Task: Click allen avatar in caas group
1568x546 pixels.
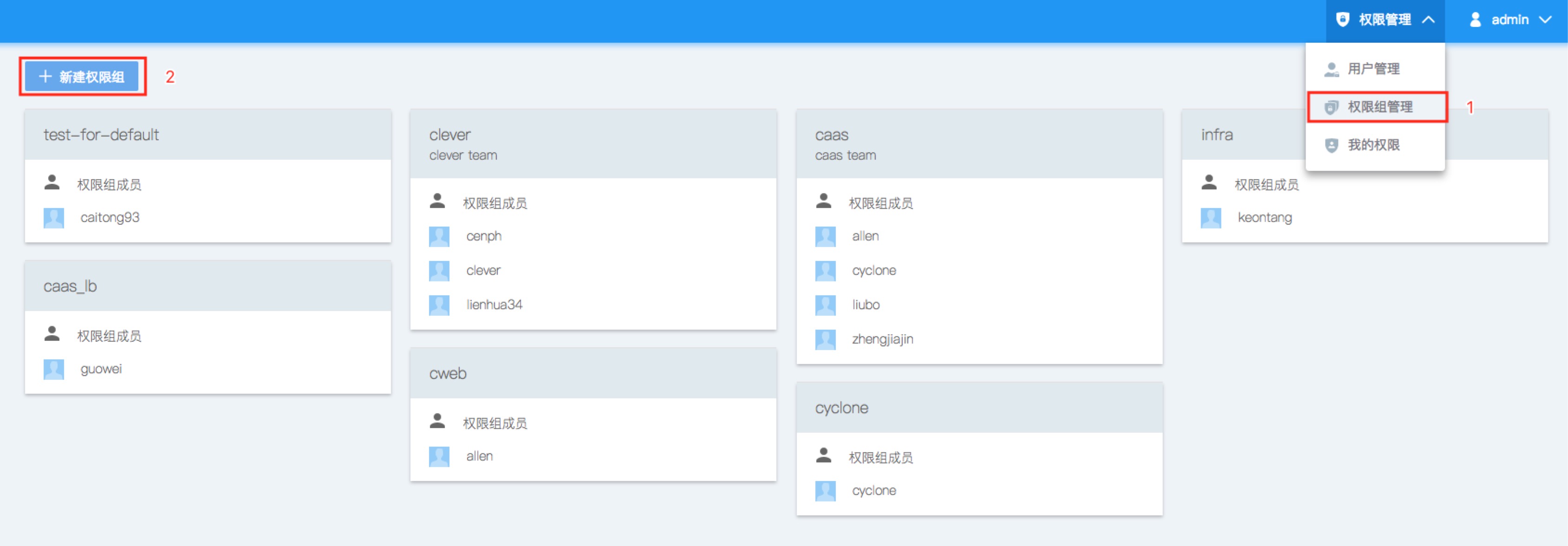Action: click(x=825, y=237)
